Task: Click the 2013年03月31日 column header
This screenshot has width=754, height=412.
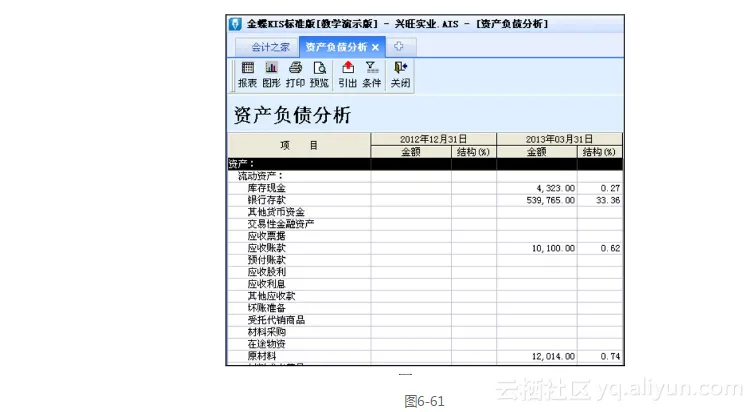Action: click(x=559, y=139)
